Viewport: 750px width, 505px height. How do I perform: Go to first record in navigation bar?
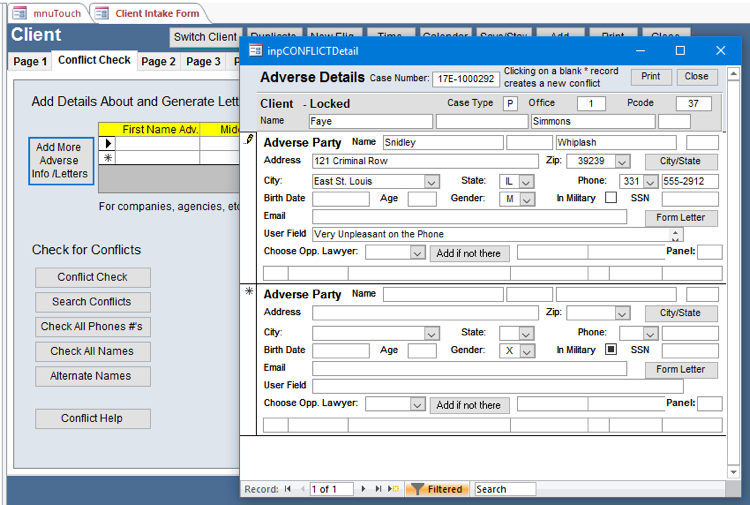pyautogui.click(x=288, y=489)
